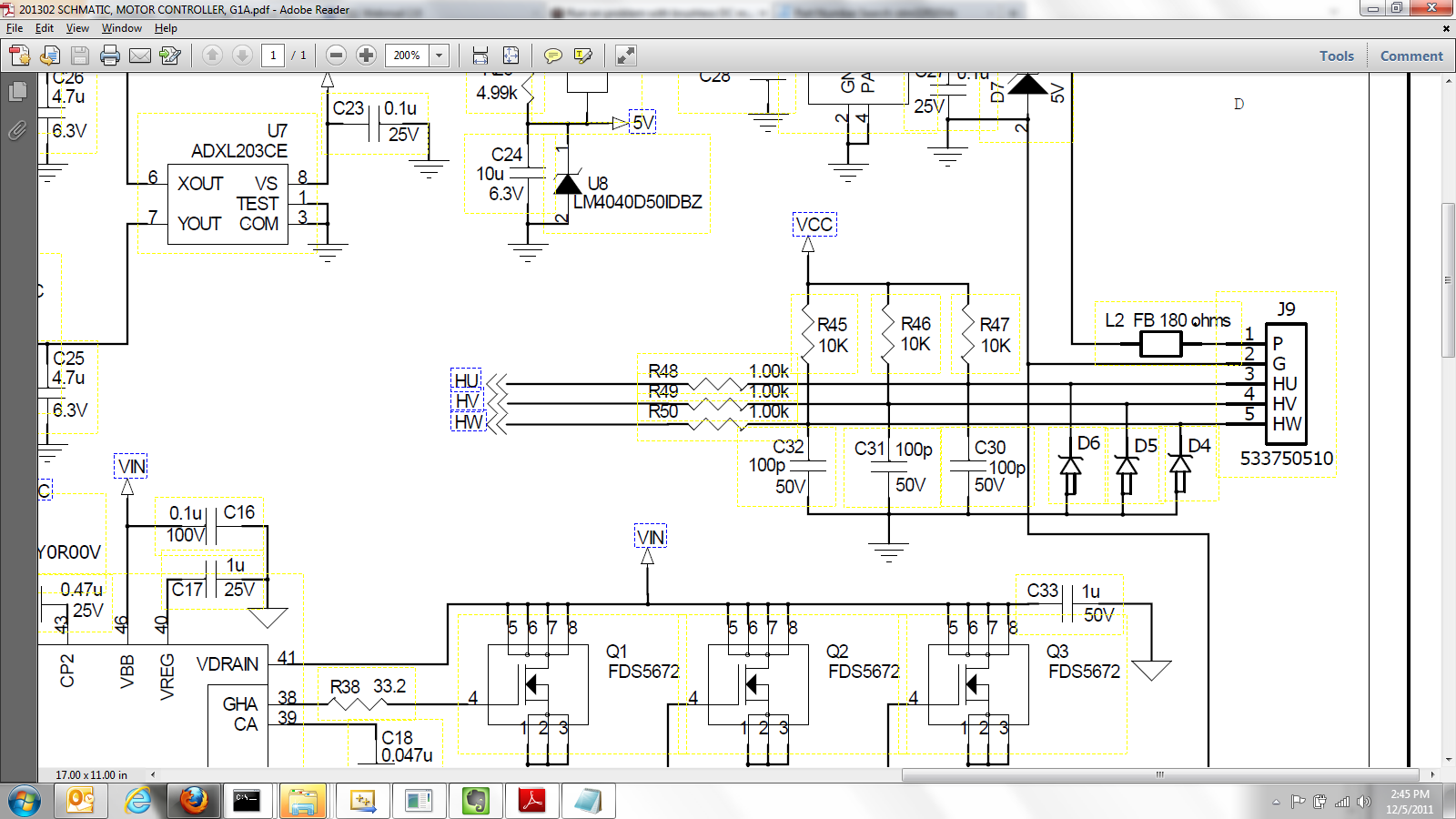Open Evernote elephant icon in taskbar
This screenshot has width=1456, height=819.
click(476, 802)
